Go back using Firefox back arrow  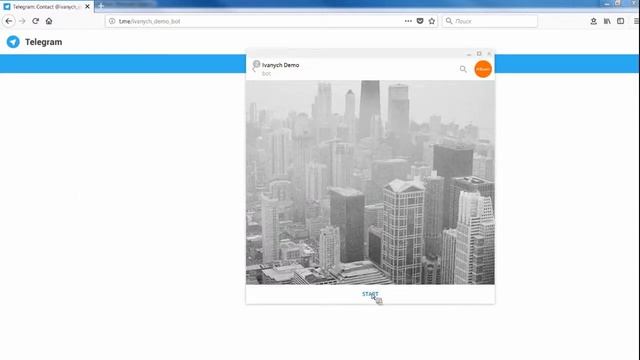[x=9, y=21]
